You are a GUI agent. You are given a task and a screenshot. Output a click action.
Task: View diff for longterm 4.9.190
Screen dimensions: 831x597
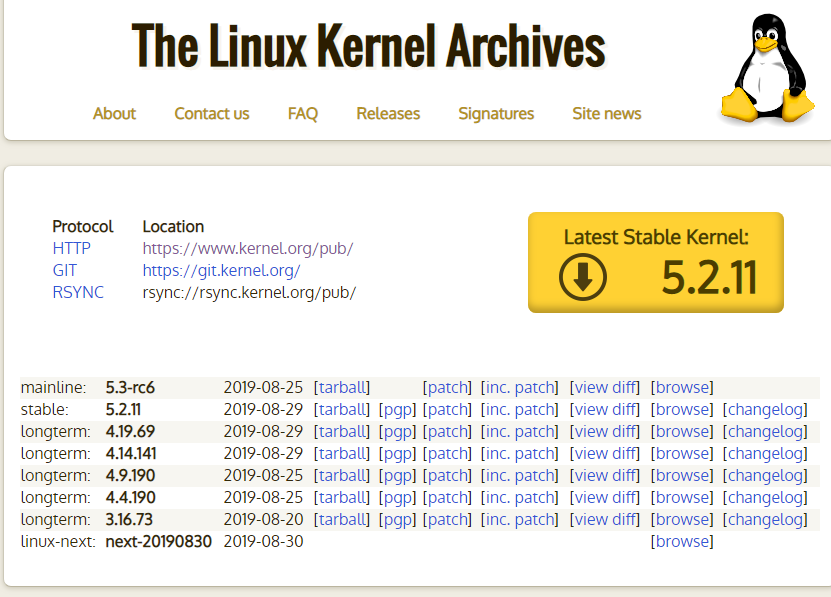(x=605, y=476)
